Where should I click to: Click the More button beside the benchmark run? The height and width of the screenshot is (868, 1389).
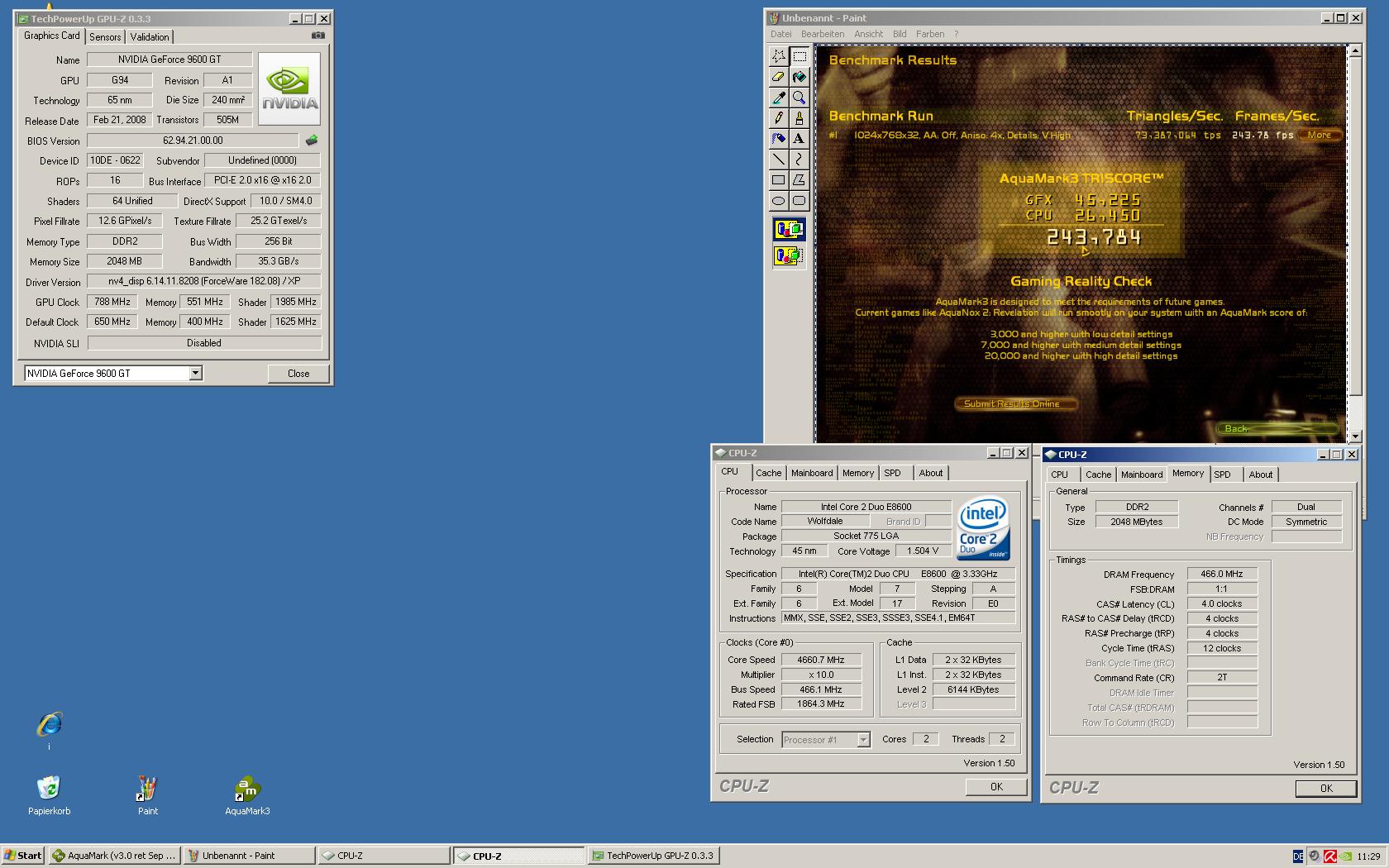point(1319,135)
